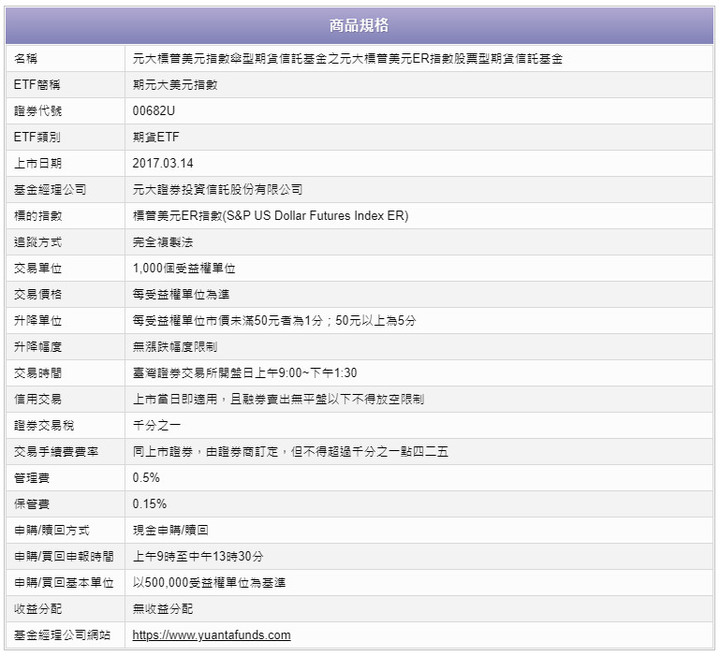Click the trading unit 1,000個受益權單位
Viewport: 720px width, 656px height.
tap(184, 268)
